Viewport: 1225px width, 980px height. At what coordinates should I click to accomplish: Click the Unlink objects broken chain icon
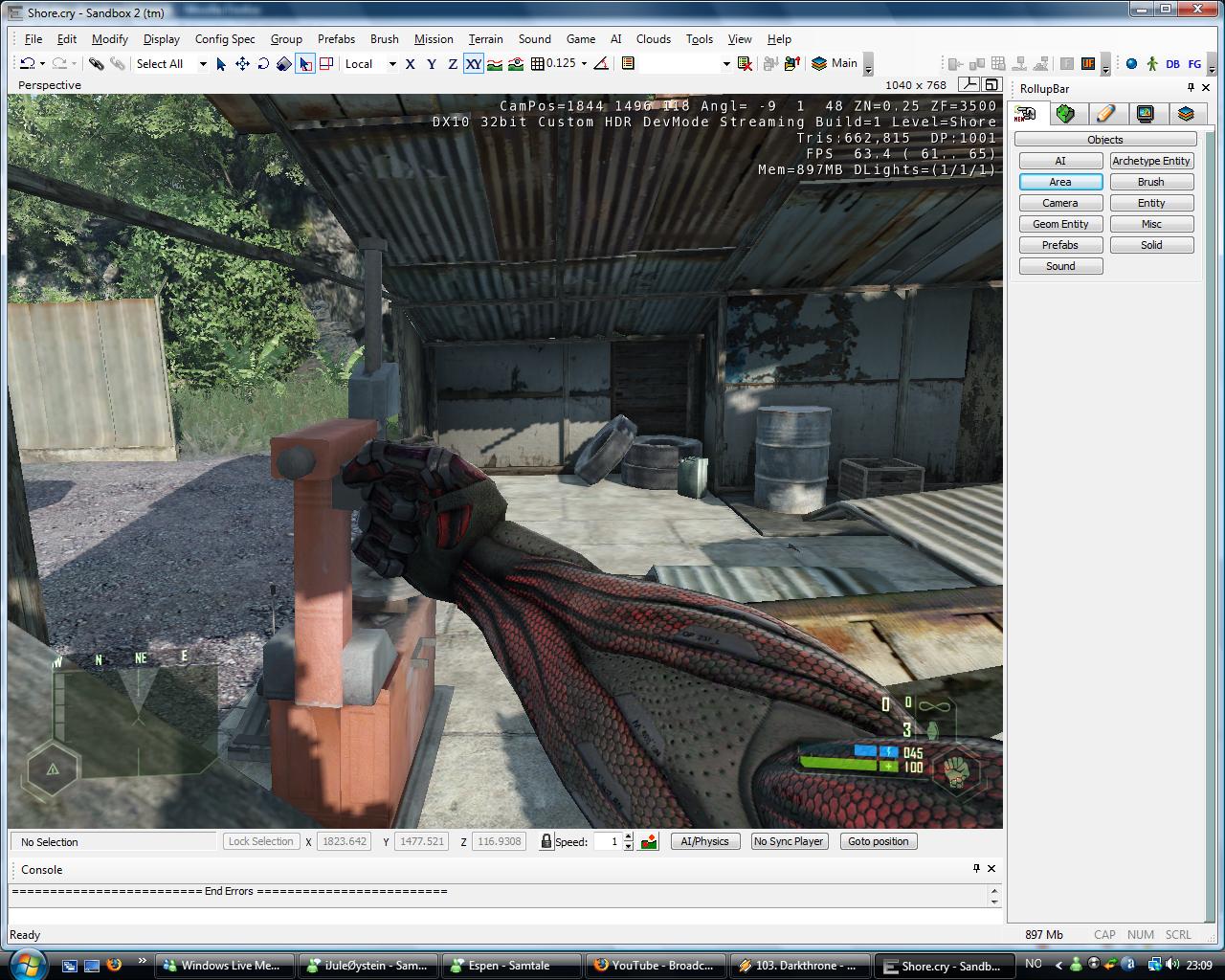pos(117,63)
